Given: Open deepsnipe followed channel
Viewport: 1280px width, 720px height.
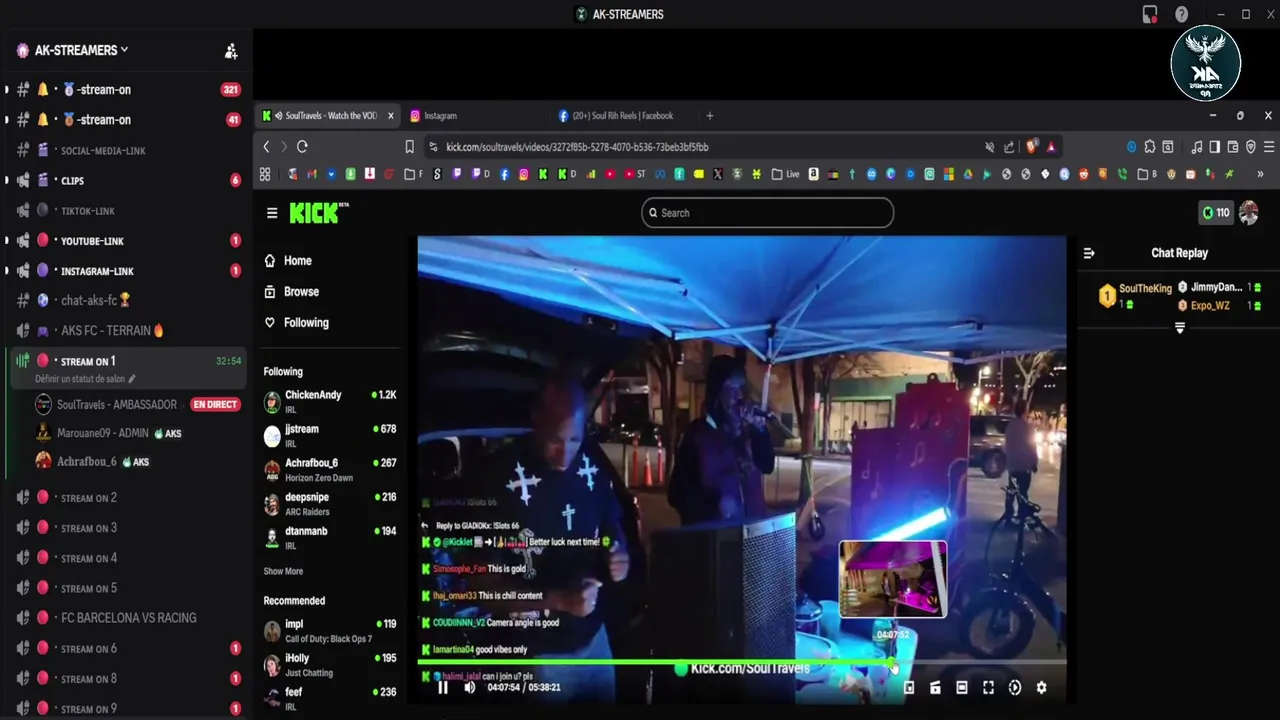Looking at the screenshot, I should tap(330, 503).
